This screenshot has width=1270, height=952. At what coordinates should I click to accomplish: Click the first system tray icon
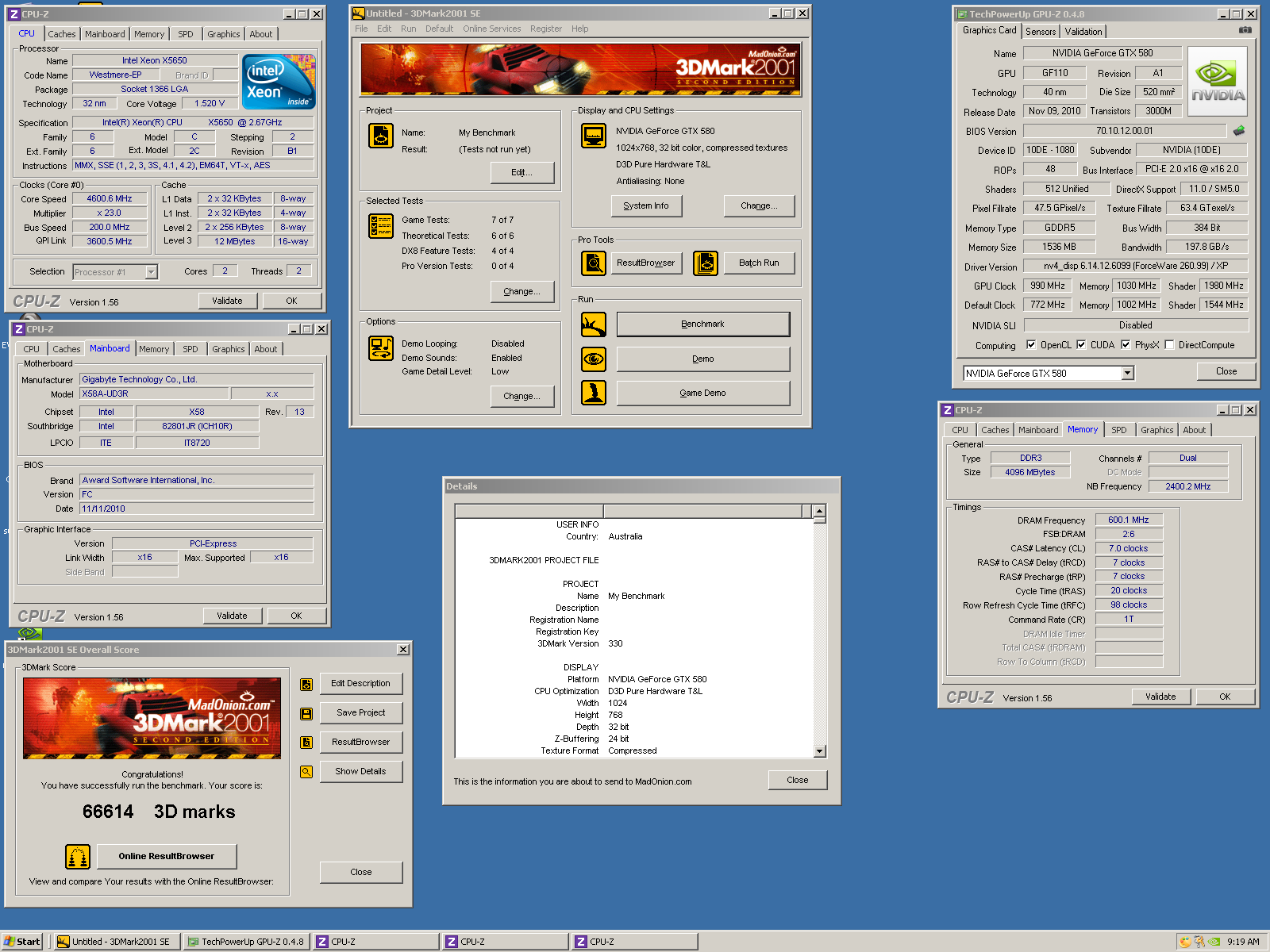click(x=1185, y=942)
